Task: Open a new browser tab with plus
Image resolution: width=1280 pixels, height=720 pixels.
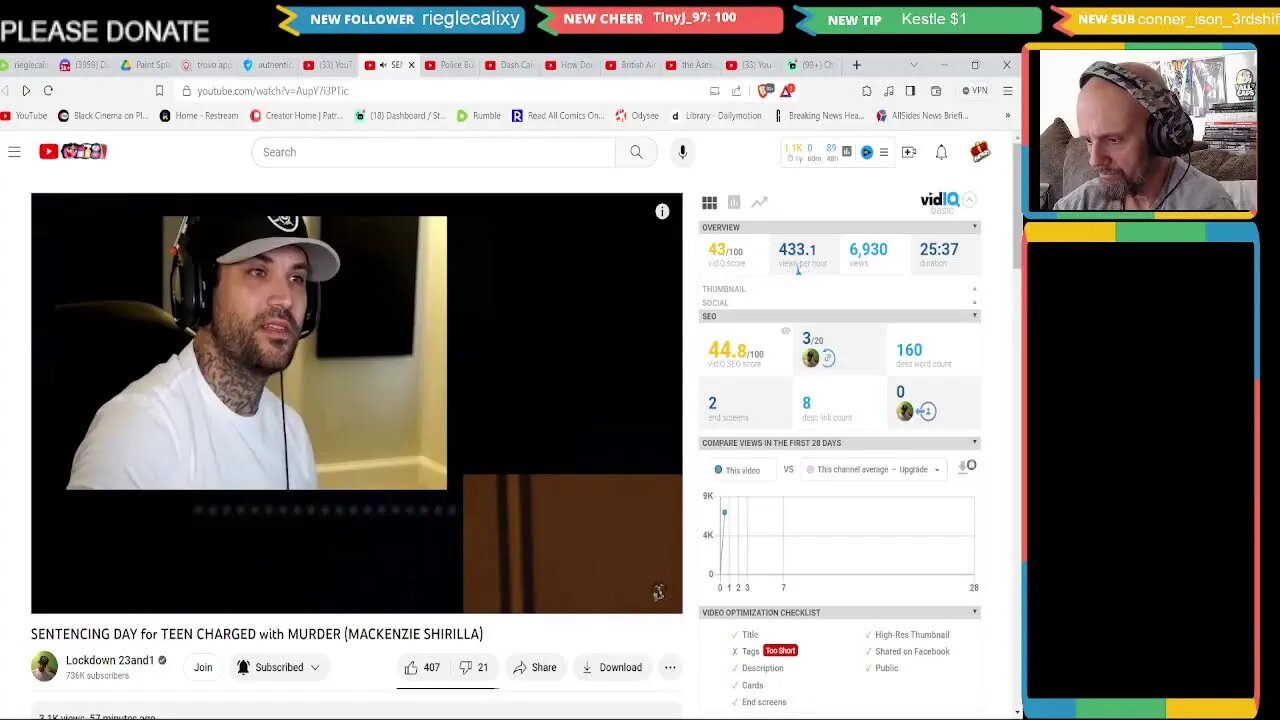Action: (856, 65)
